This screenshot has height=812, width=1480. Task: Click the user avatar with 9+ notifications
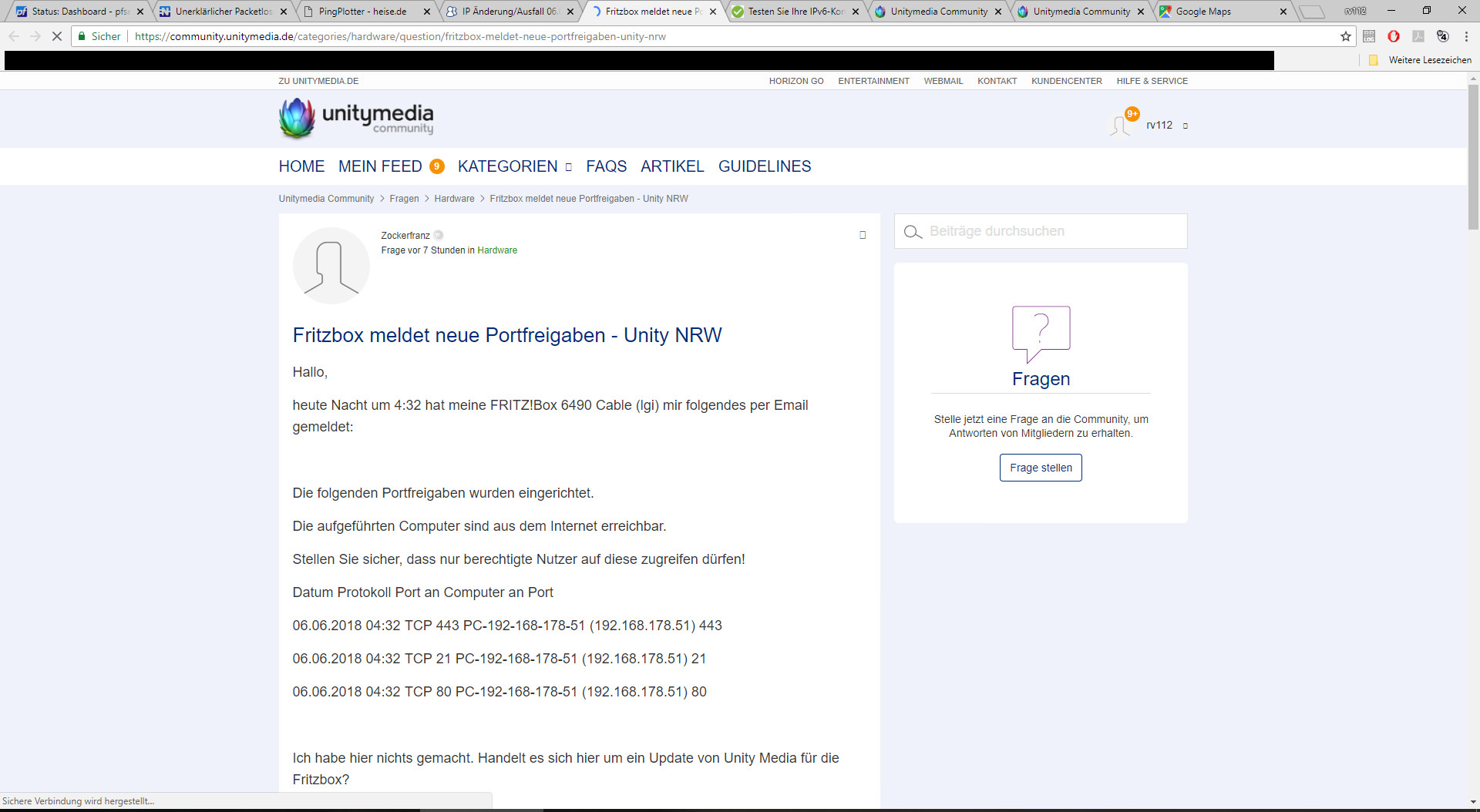tap(1121, 125)
